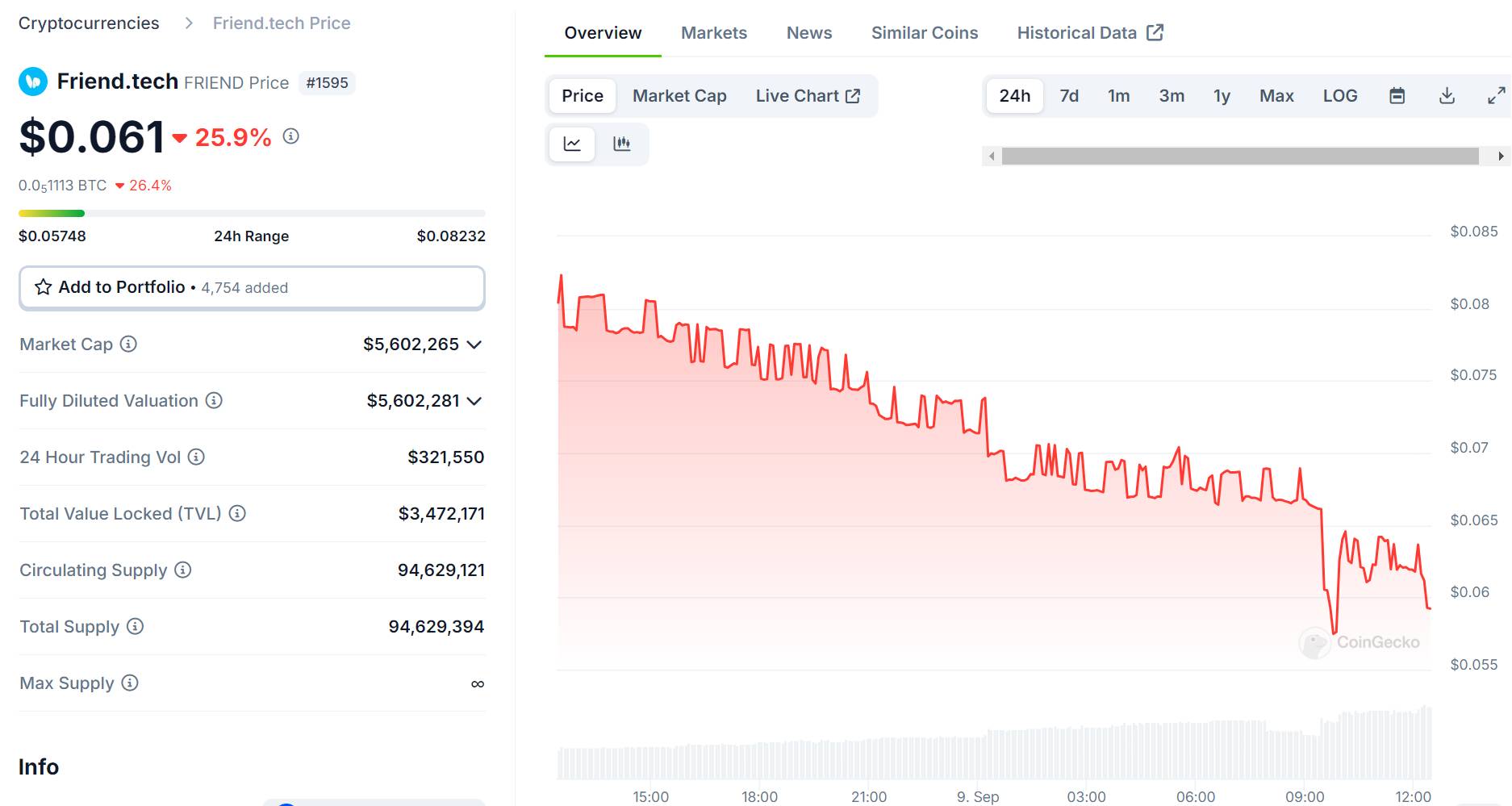Click the $0.05748 range low value
The height and width of the screenshot is (806, 1512).
(x=52, y=236)
